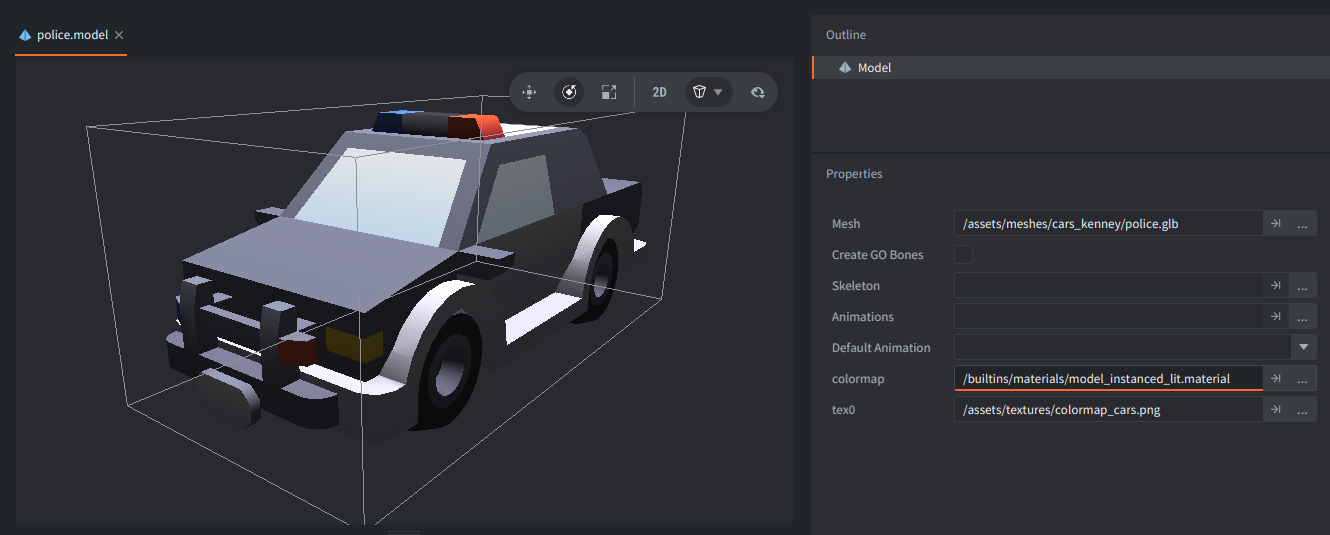
Task: Close the police.model tab
Action: (119, 35)
